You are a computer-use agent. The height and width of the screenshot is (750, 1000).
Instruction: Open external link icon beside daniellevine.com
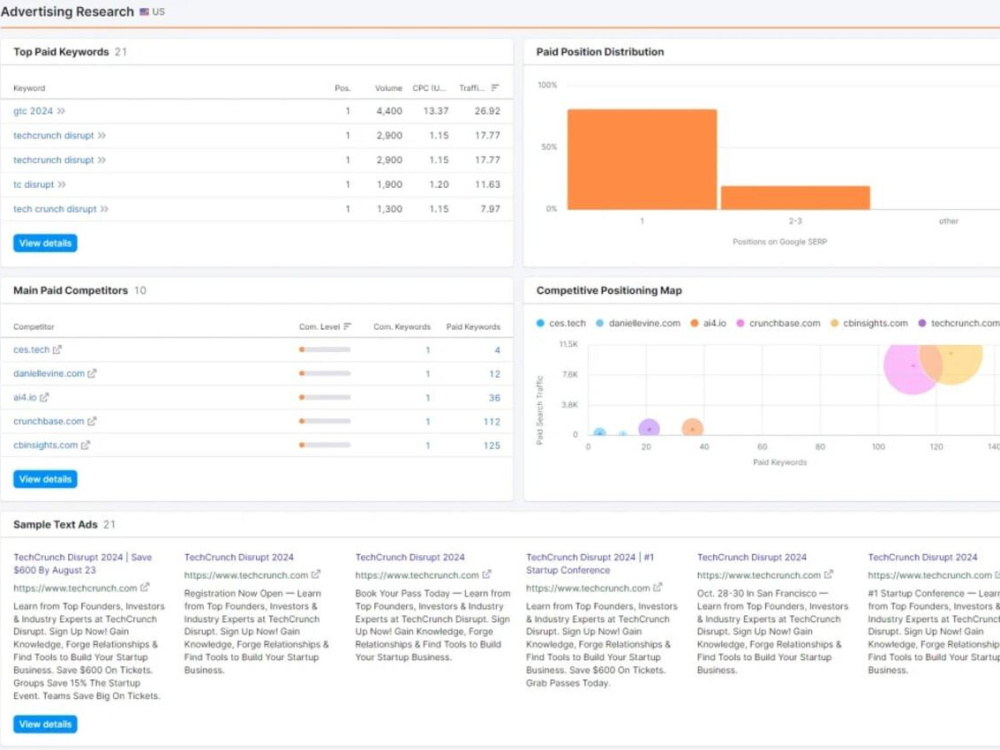92,373
